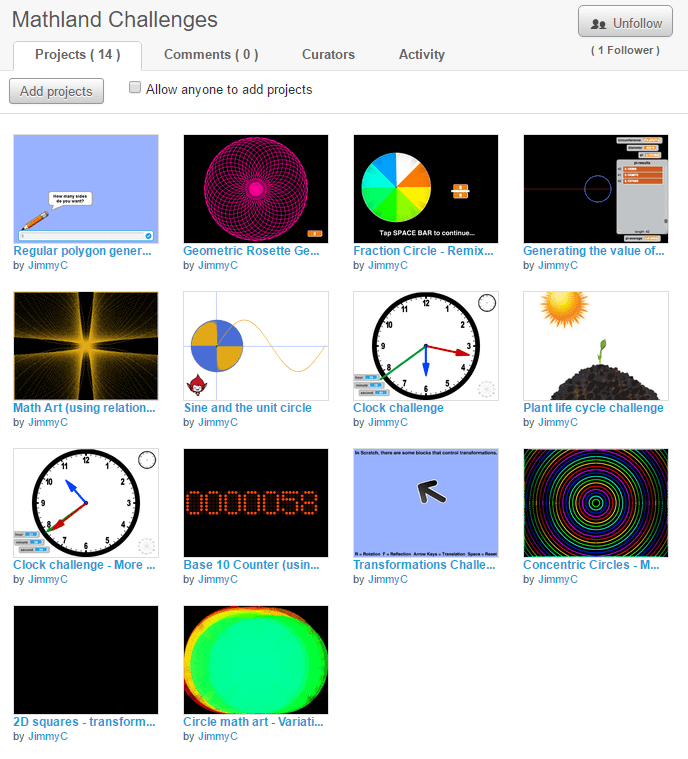
Task: Click the Fraction Circle color wheel thumbnail
Action: pos(425,189)
